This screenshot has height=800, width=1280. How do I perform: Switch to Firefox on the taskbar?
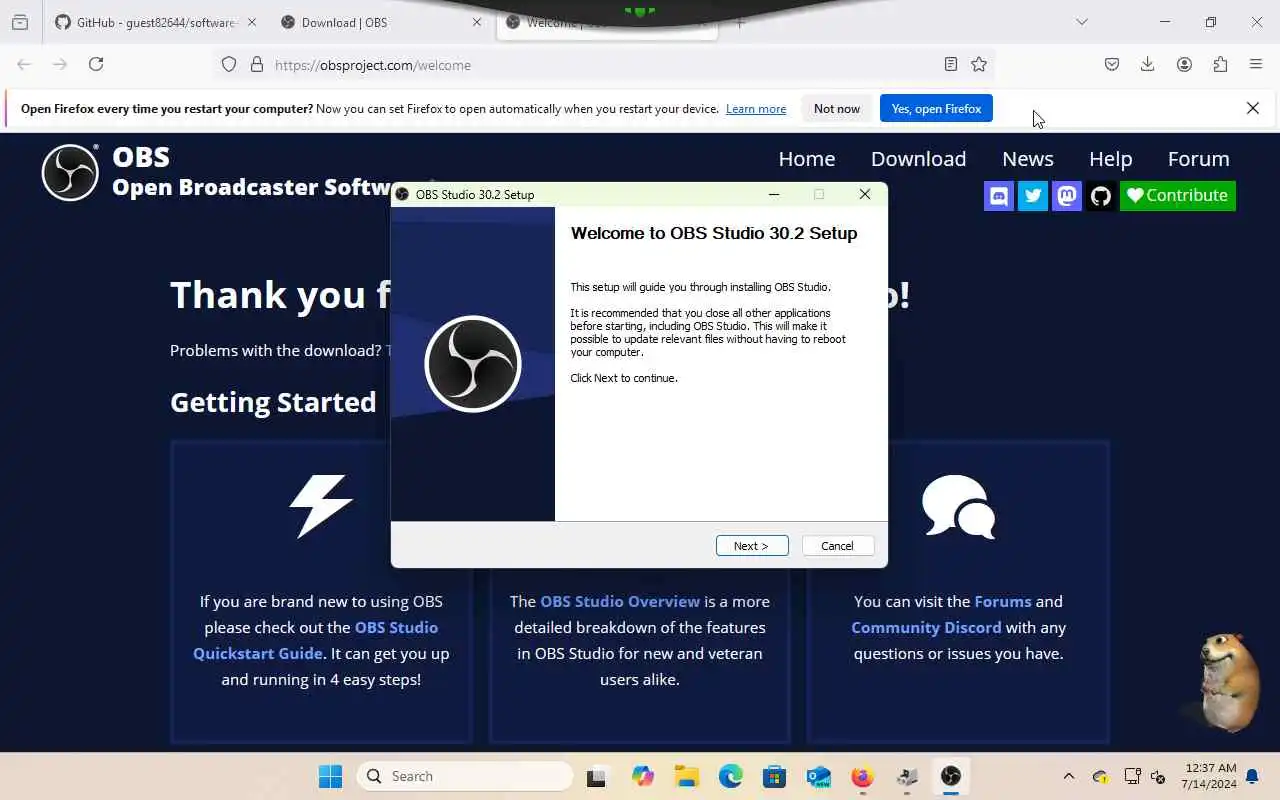pyautogui.click(x=862, y=776)
